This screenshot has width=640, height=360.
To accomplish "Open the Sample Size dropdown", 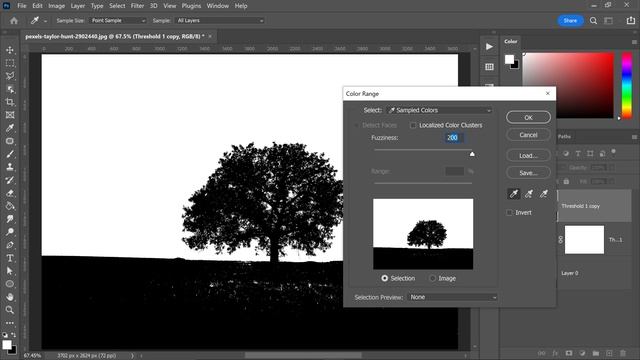I will coord(118,20).
